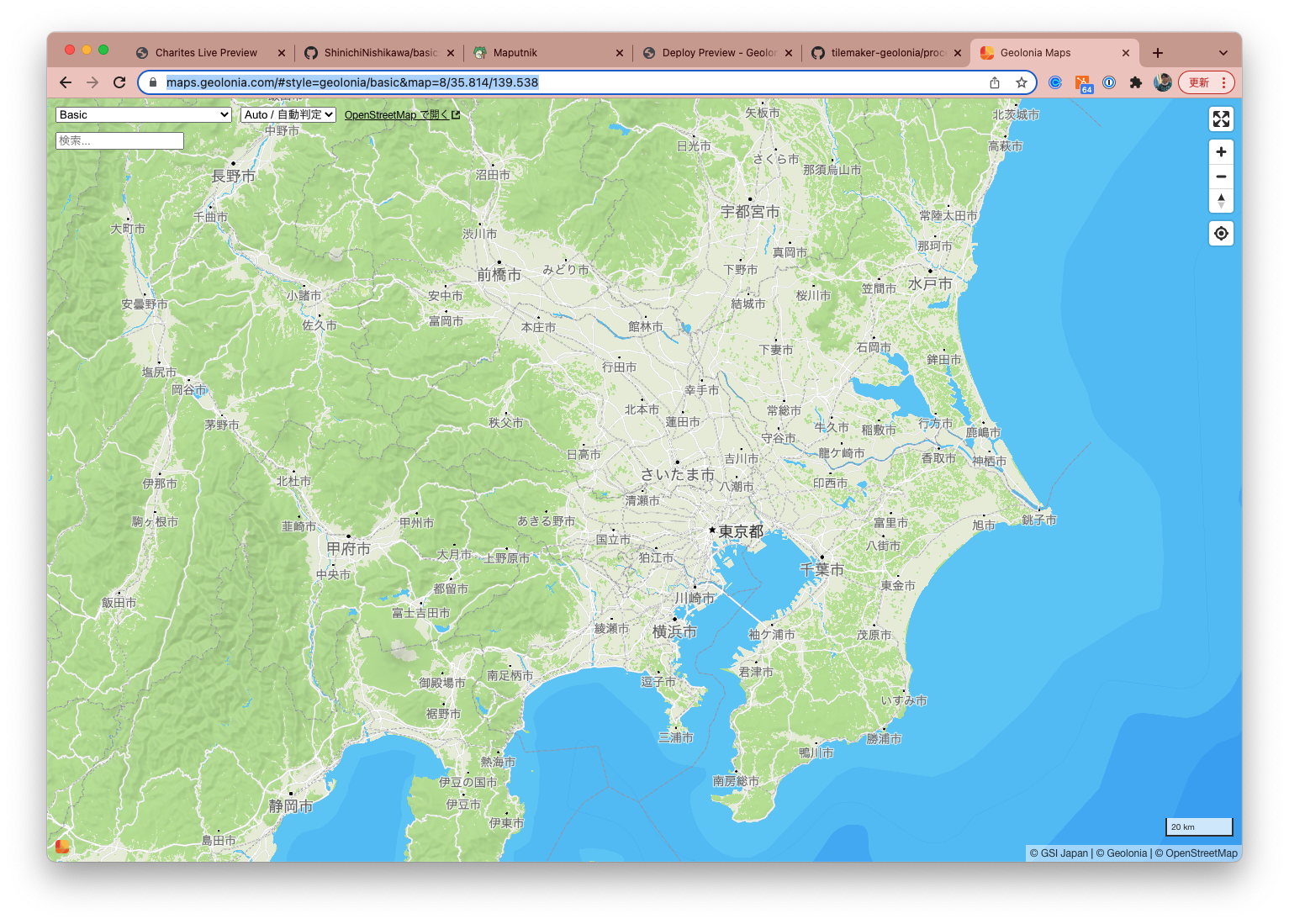Viewport: 1289px width, 924px height.
Task: Open Chrome profile avatar
Action: coord(1163,82)
